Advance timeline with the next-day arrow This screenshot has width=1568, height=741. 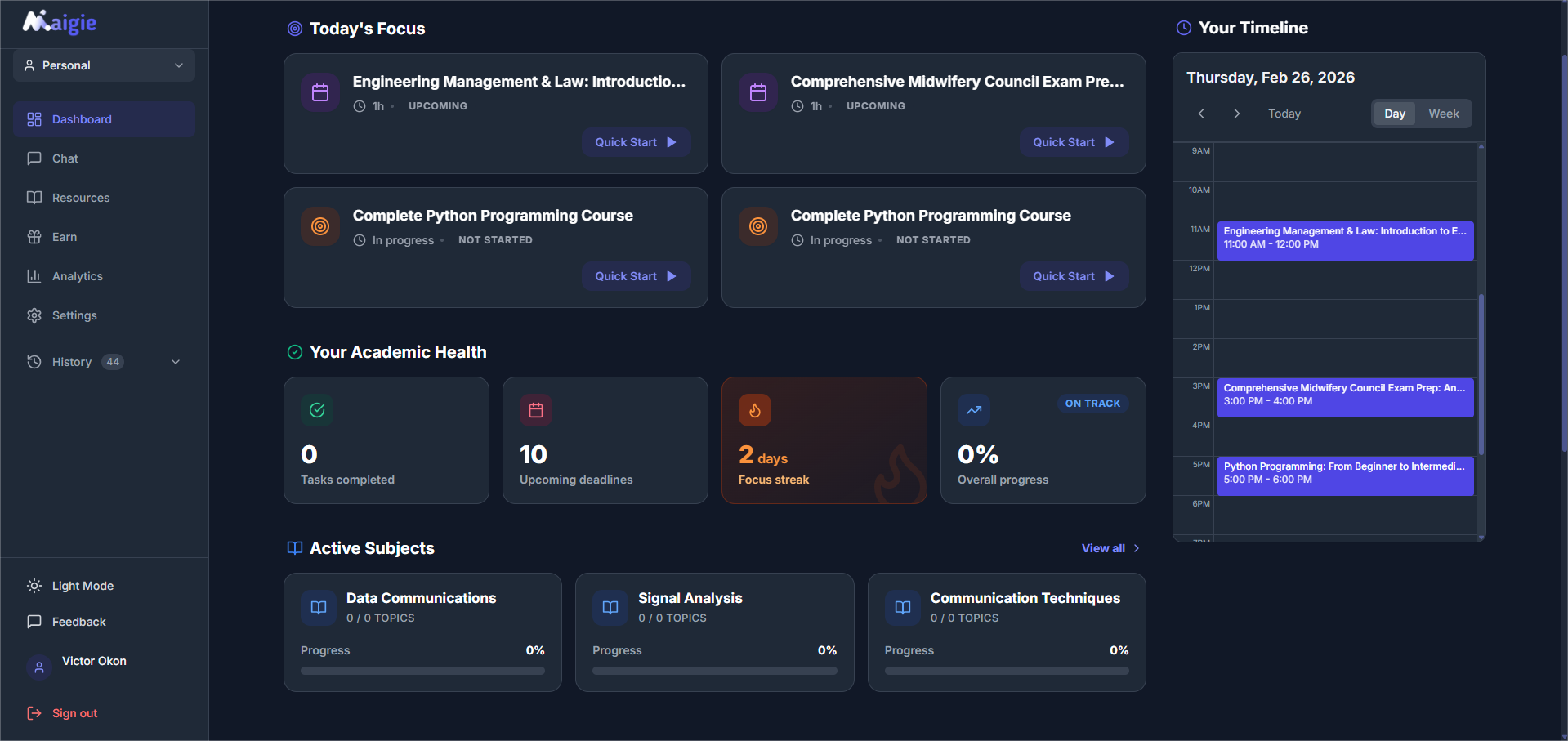(x=1236, y=114)
